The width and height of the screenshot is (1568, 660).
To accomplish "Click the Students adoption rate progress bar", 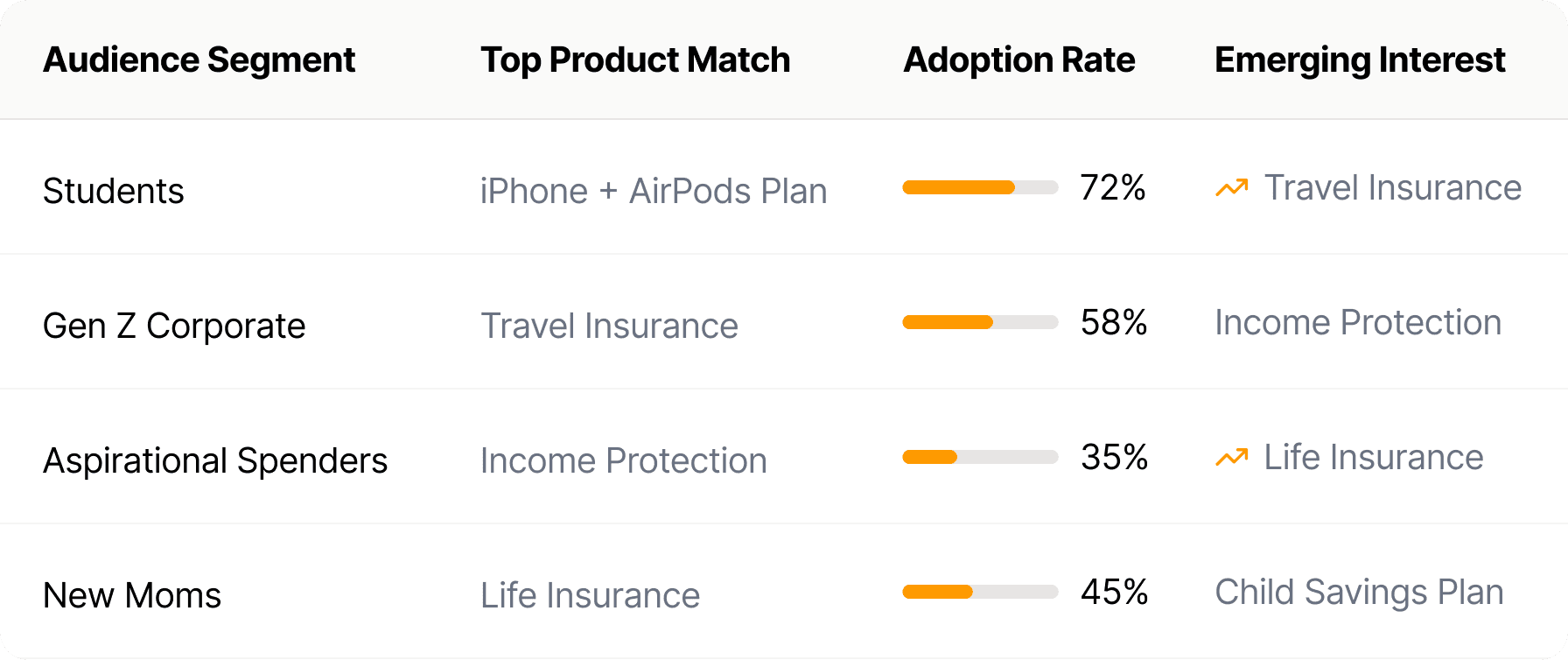I will [980, 187].
